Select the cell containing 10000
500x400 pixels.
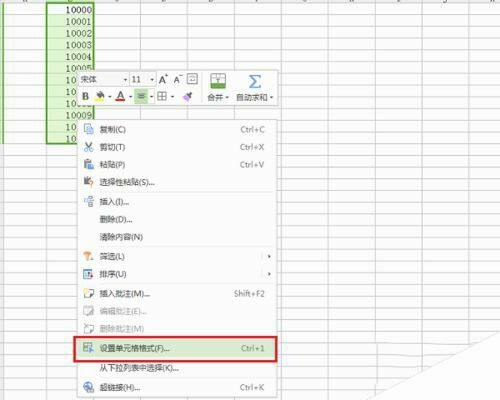pos(70,10)
